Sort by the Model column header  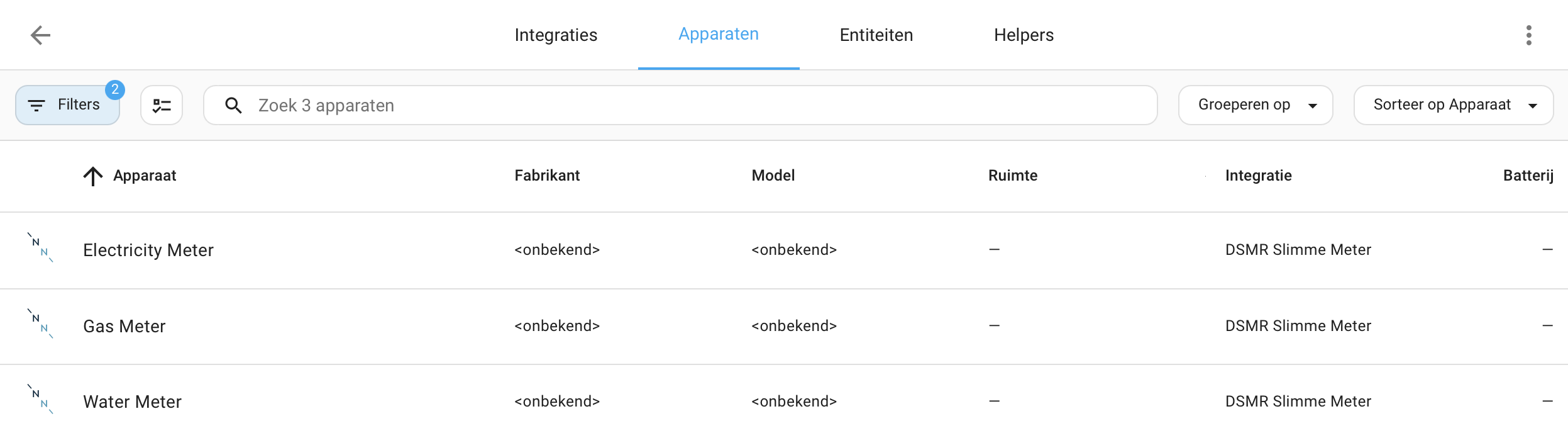point(773,176)
